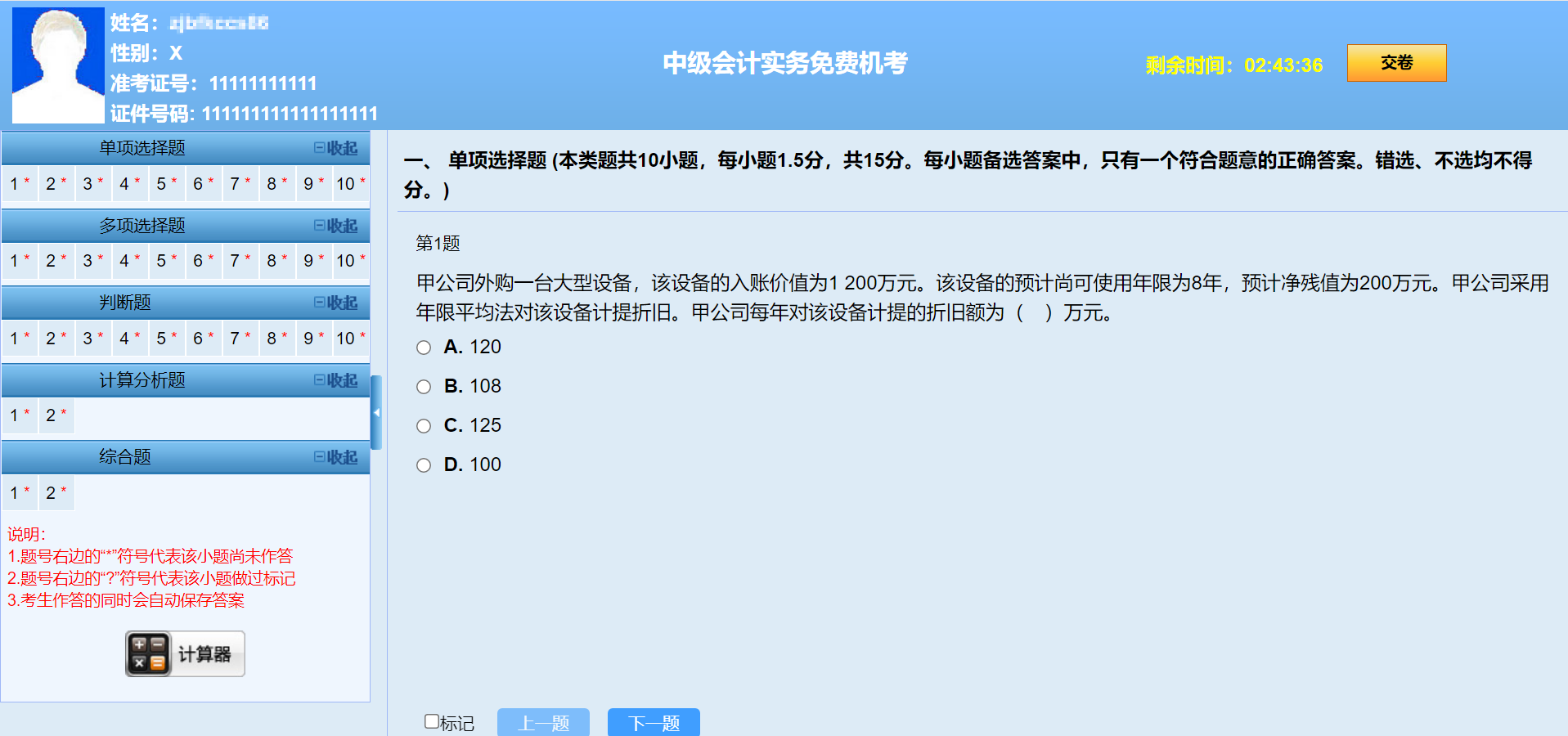
Task: Click the 上一题 previous question button
Action: [543, 723]
